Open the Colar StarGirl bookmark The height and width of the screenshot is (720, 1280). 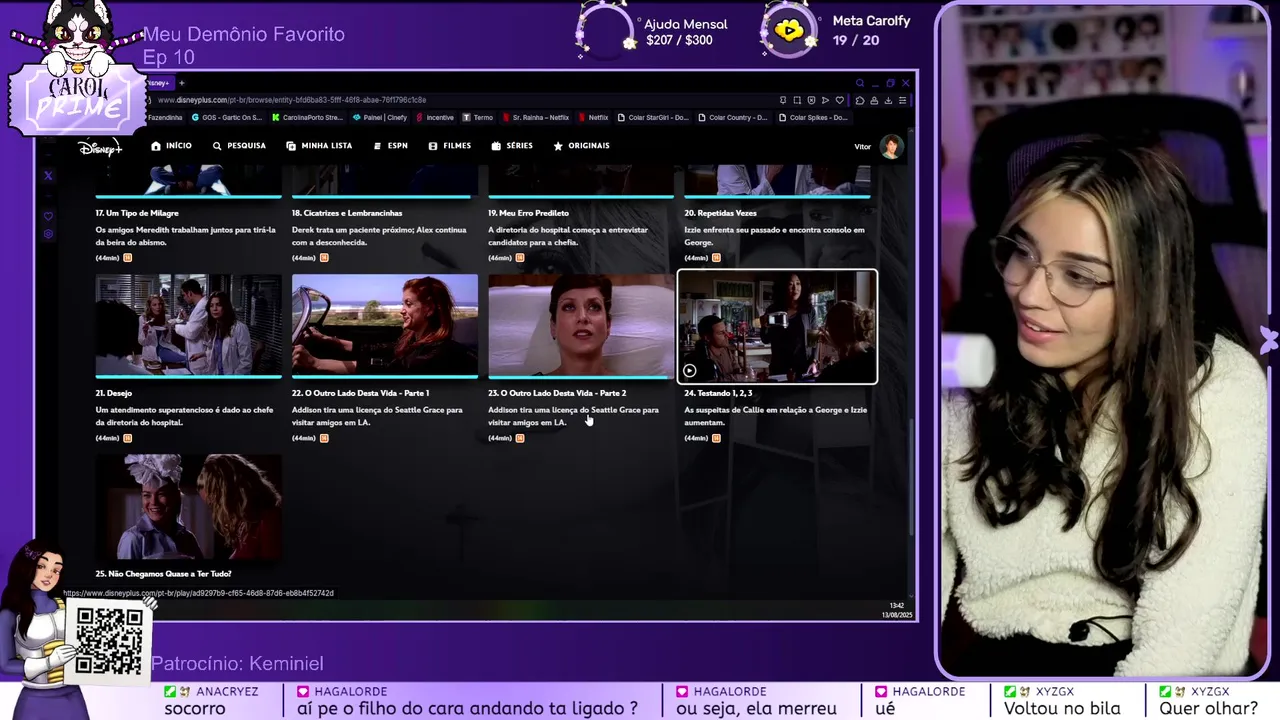(x=653, y=118)
